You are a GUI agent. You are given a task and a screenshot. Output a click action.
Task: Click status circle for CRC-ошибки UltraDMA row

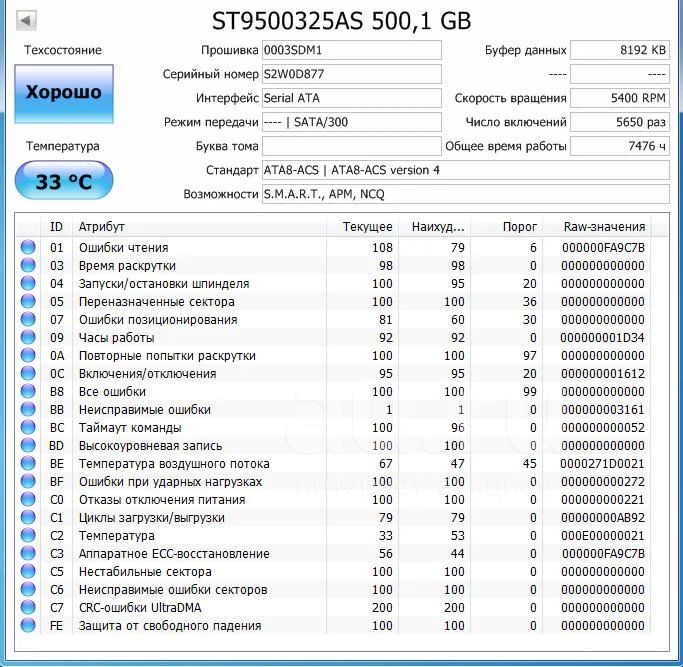pos(28,607)
